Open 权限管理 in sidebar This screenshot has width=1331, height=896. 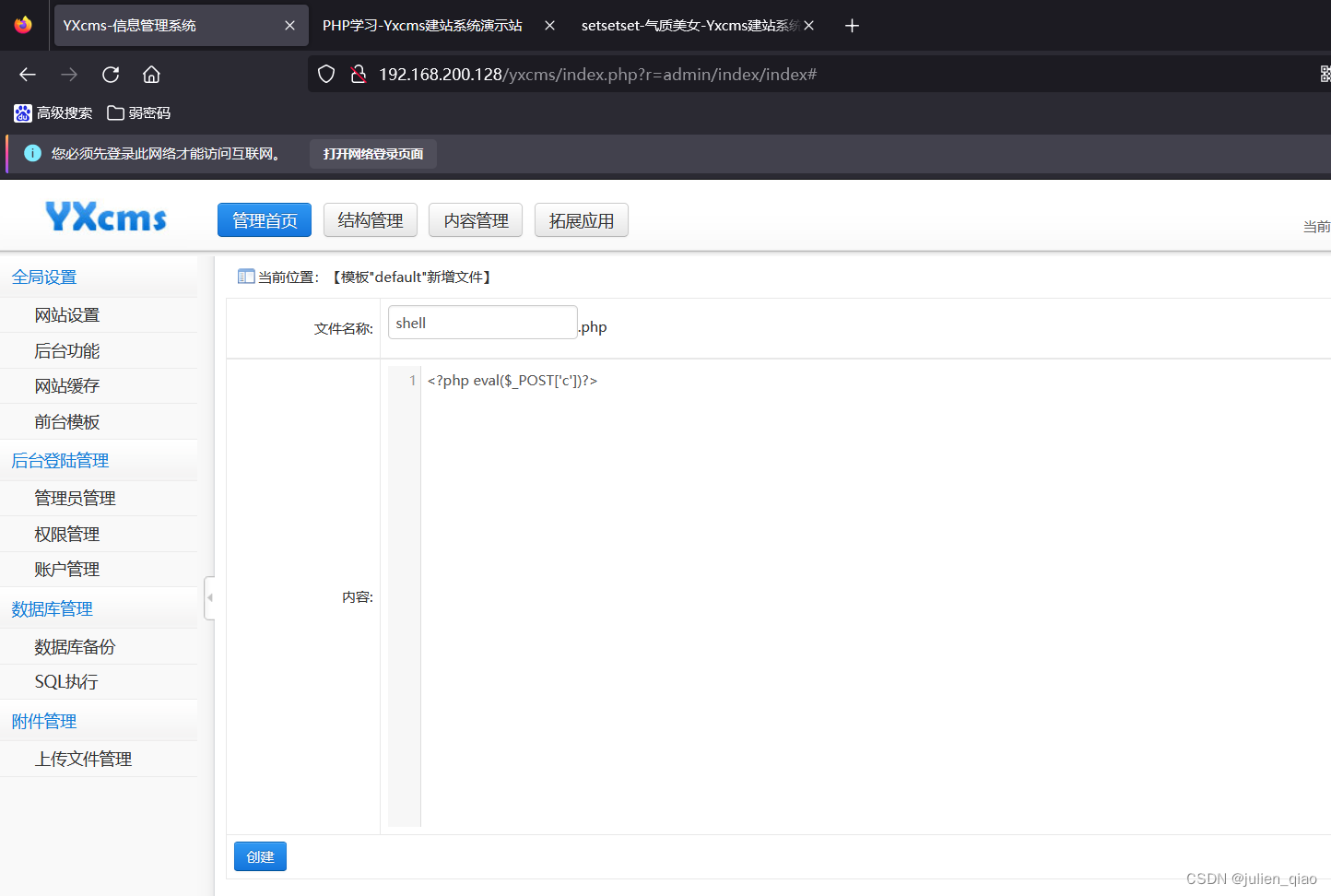pos(99,535)
